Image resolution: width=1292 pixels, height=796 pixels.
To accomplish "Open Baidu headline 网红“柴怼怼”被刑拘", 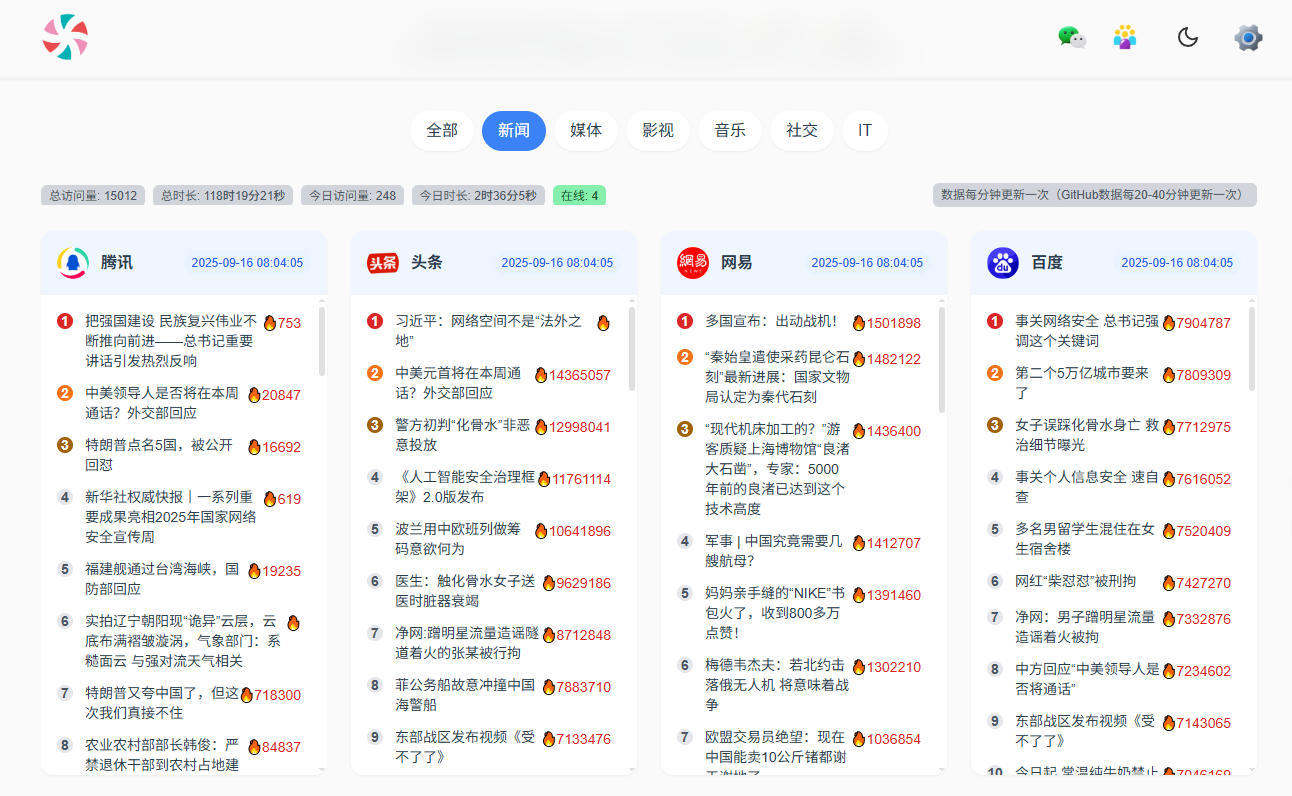I will coord(1075,581).
